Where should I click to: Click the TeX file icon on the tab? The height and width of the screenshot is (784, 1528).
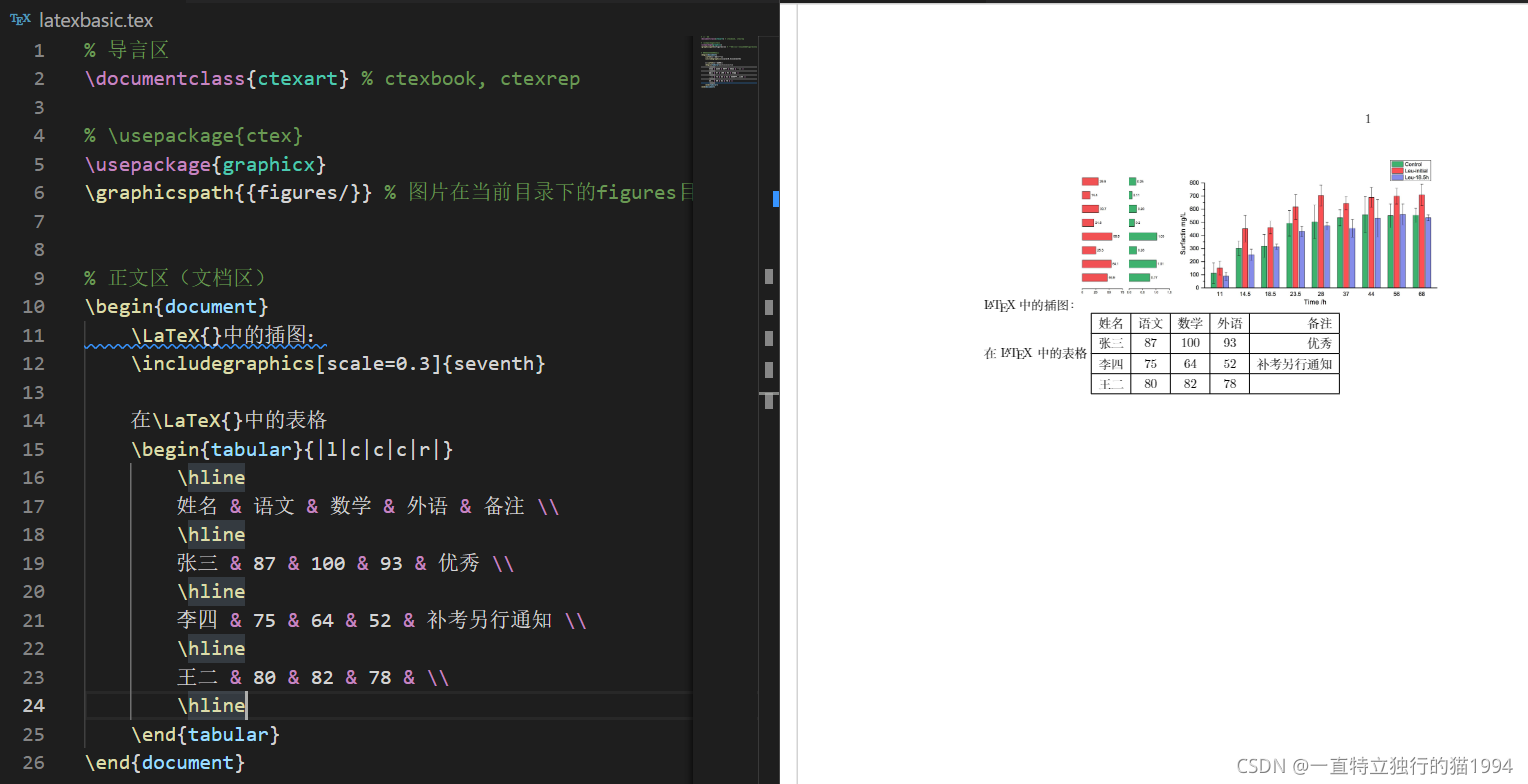tap(21, 20)
